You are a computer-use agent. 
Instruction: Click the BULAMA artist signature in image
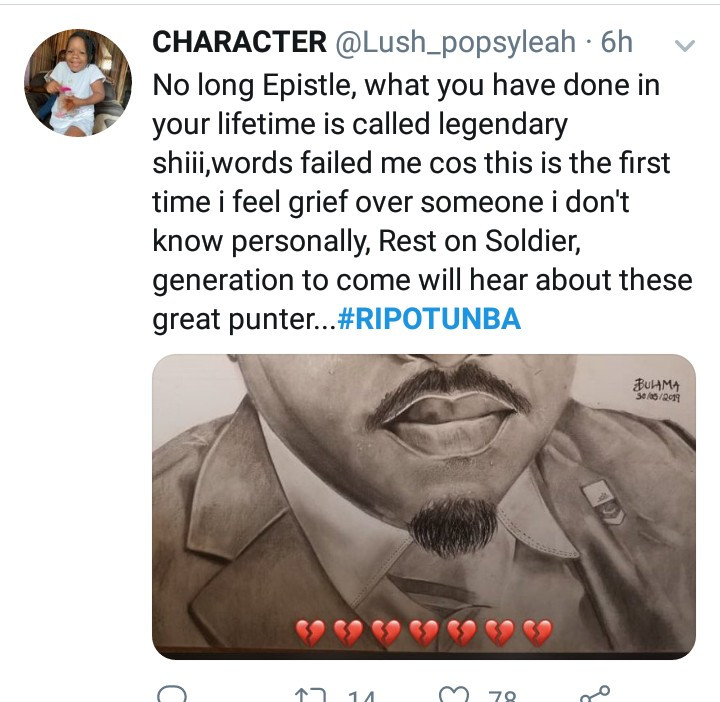[657, 389]
